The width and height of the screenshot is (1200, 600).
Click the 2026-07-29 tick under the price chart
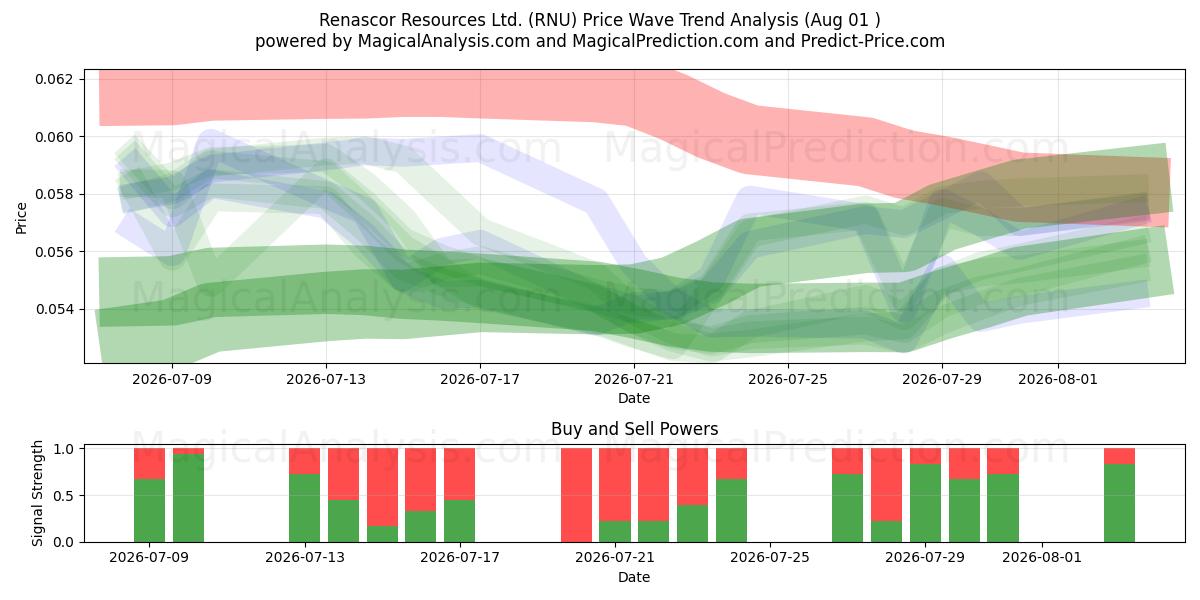pyautogui.click(x=942, y=379)
